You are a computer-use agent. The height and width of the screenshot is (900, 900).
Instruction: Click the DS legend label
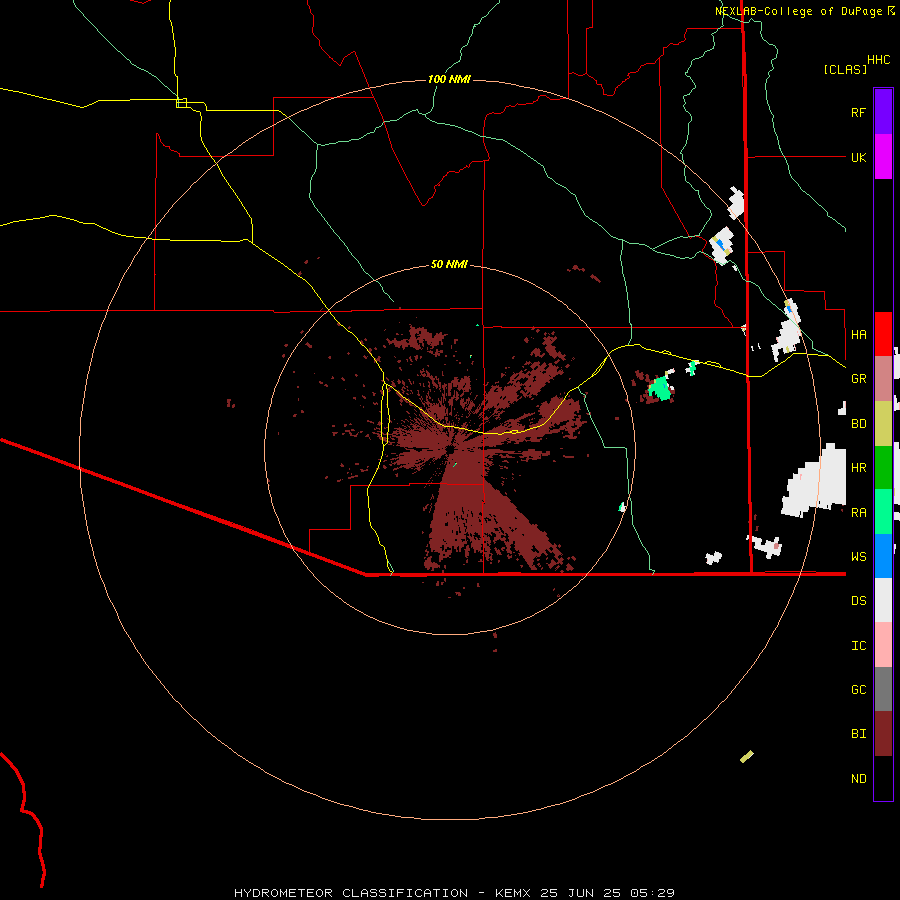[x=858, y=601]
